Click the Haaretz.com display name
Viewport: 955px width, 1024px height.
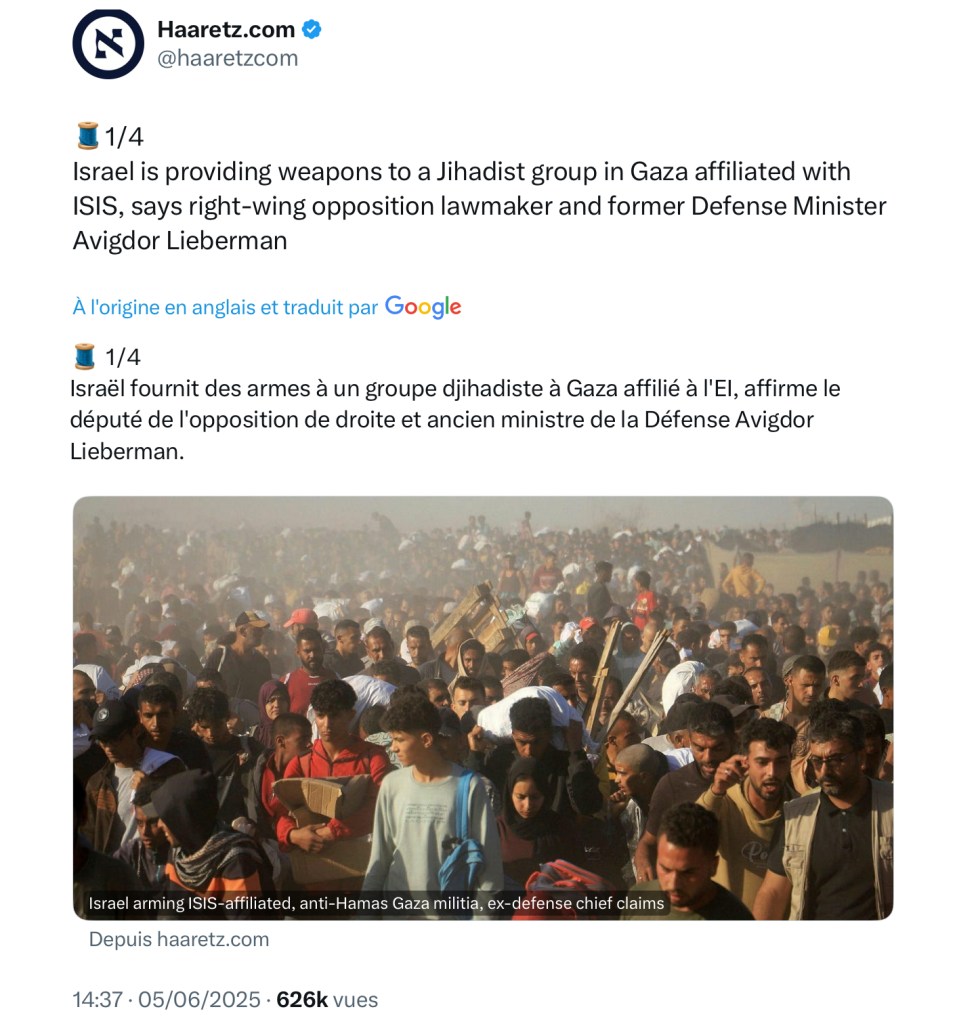[226, 29]
